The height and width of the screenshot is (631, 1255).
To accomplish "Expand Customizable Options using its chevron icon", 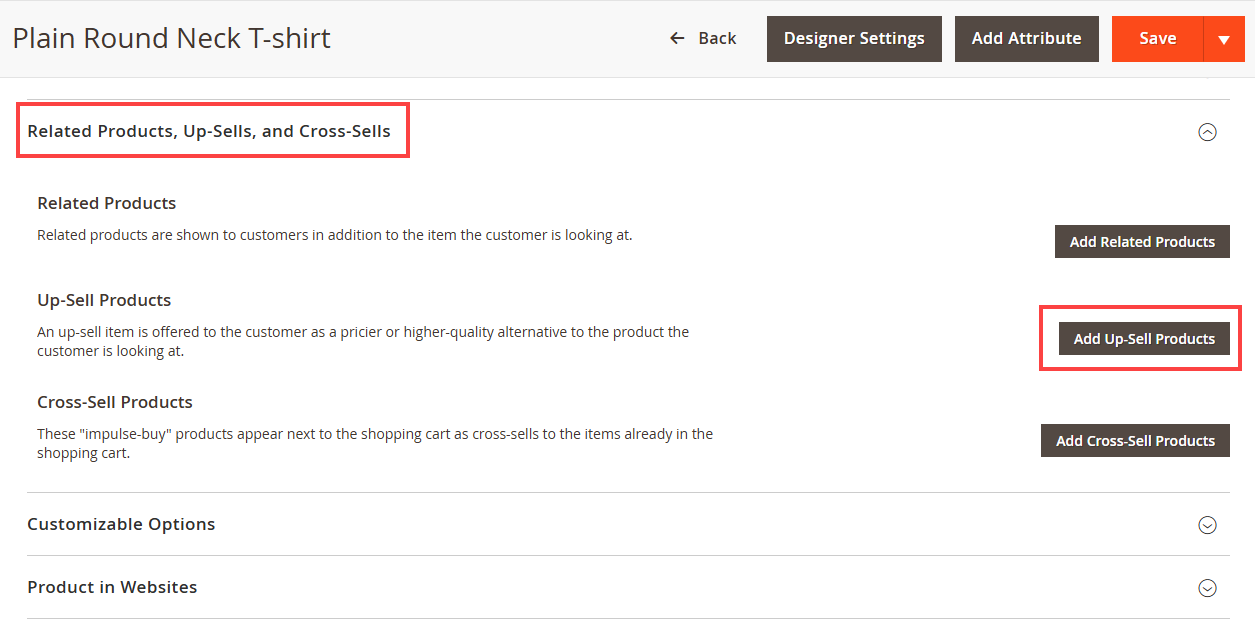I will point(1207,525).
